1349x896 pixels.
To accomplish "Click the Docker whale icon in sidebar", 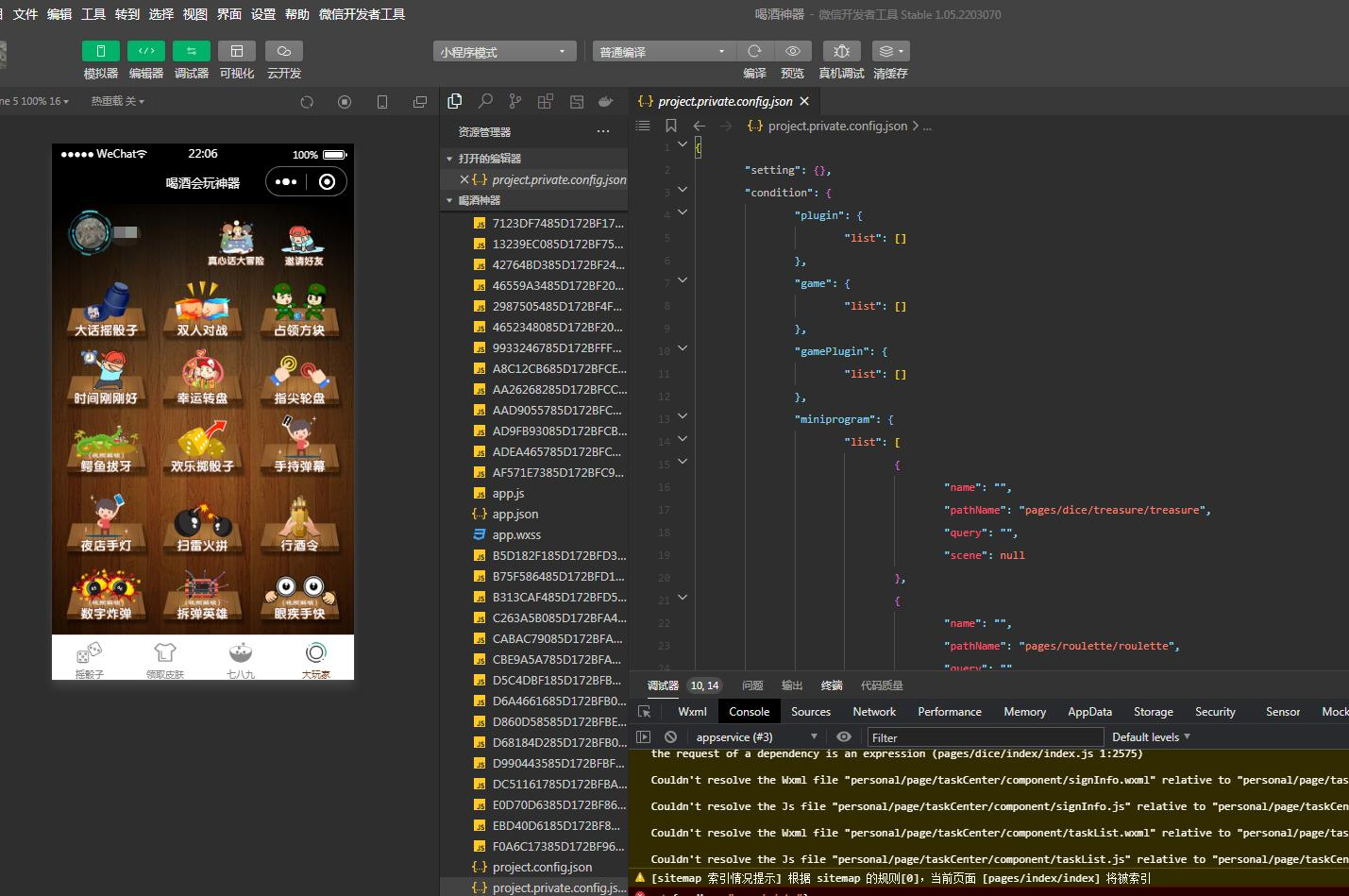I will click(606, 101).
